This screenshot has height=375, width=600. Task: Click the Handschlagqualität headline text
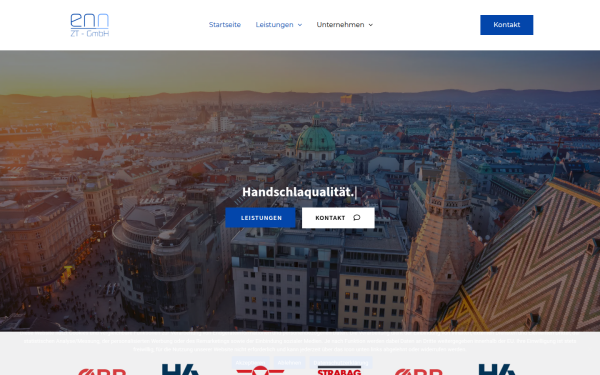298,192
